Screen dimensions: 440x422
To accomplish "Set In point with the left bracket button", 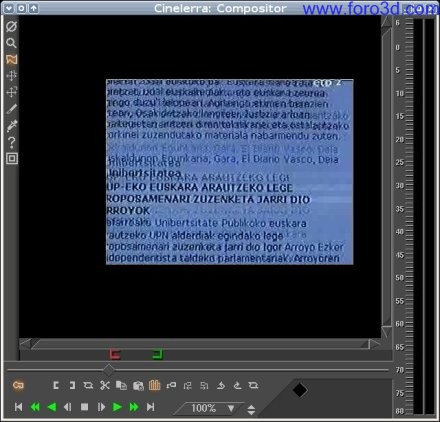I will tap(56, 386).
